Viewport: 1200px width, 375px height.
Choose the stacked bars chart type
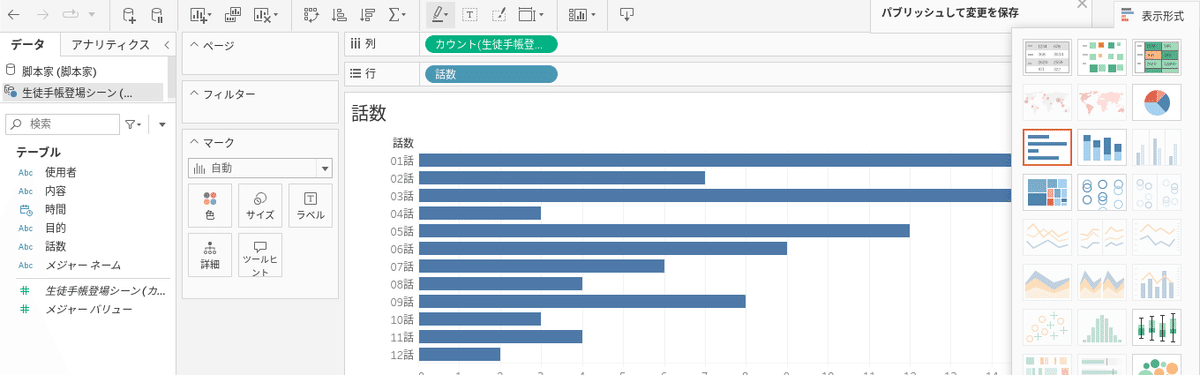click(x=1102, y=146)
